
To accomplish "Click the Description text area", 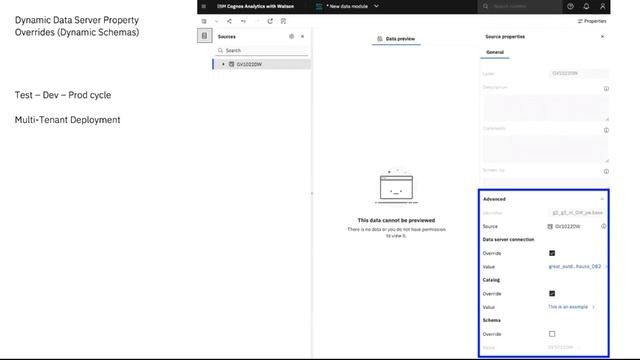I will coord(546,108).
